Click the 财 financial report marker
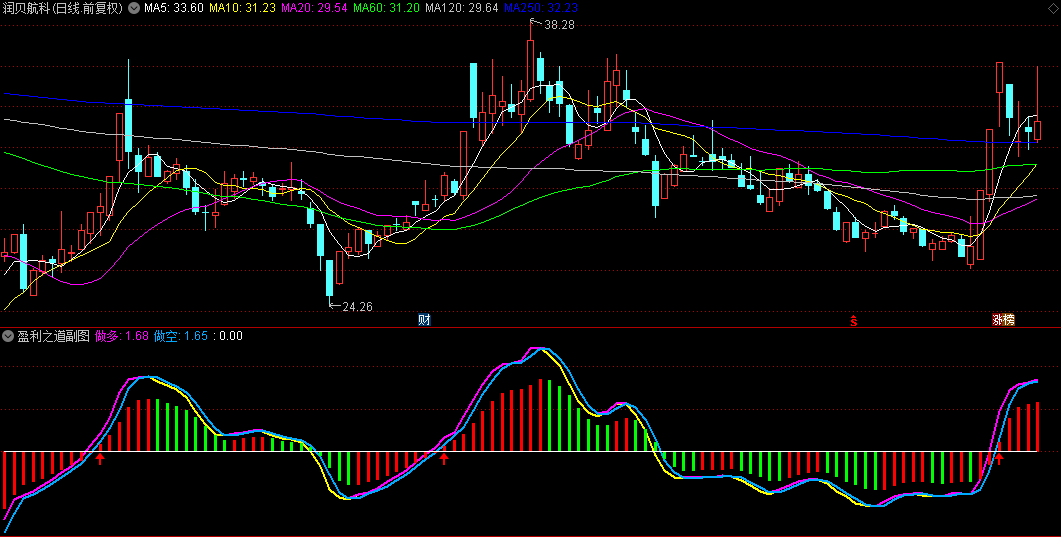This screenshot has width=1061, height=537. (x=424, y=320)
